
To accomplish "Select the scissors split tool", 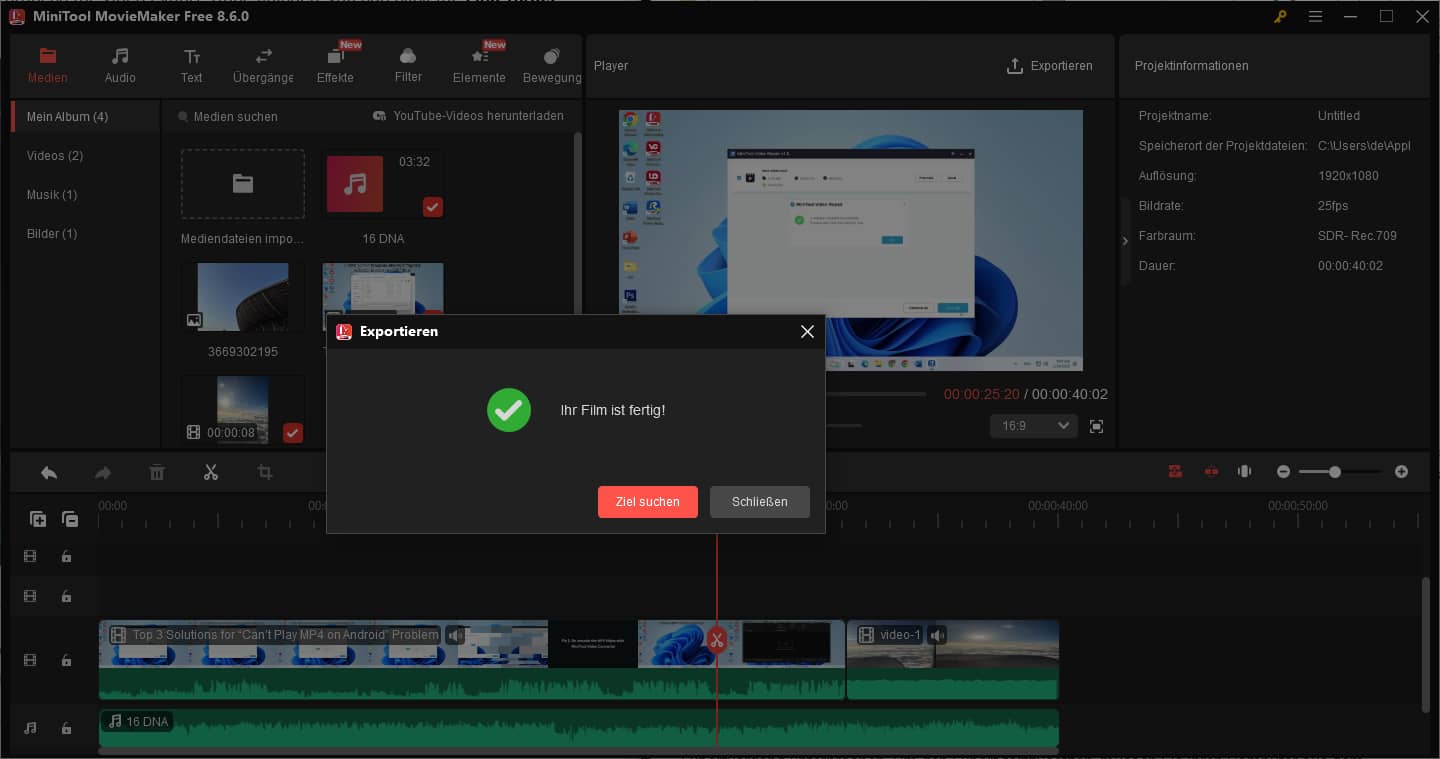I will [x=210, y=471].
